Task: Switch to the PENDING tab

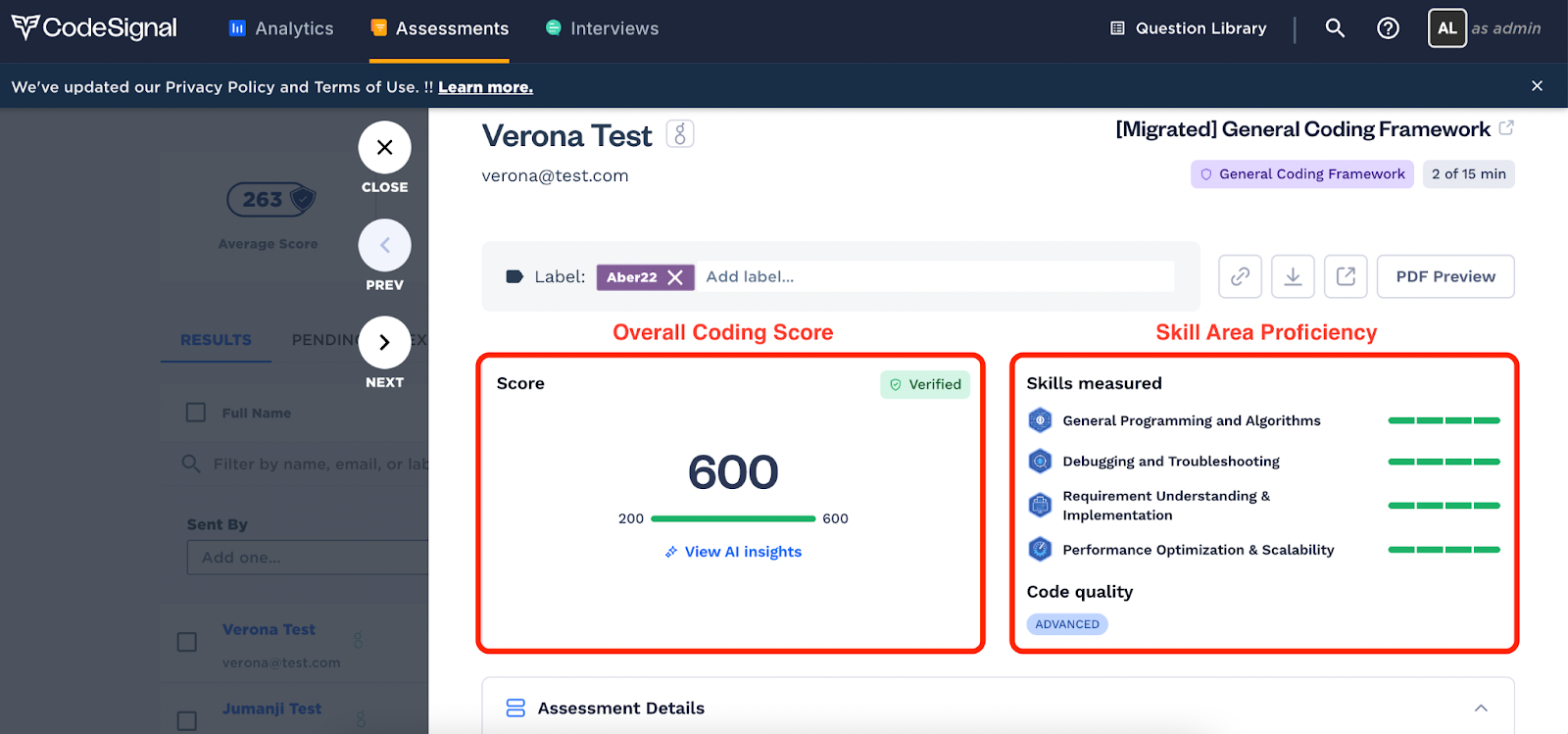Action: pyautogui.click(x=324, y=340)
